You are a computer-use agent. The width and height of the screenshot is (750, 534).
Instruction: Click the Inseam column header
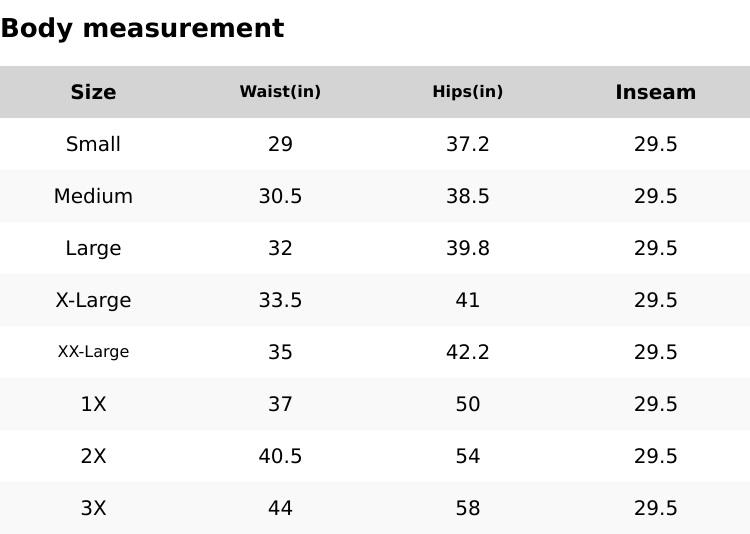pos(655,92)
